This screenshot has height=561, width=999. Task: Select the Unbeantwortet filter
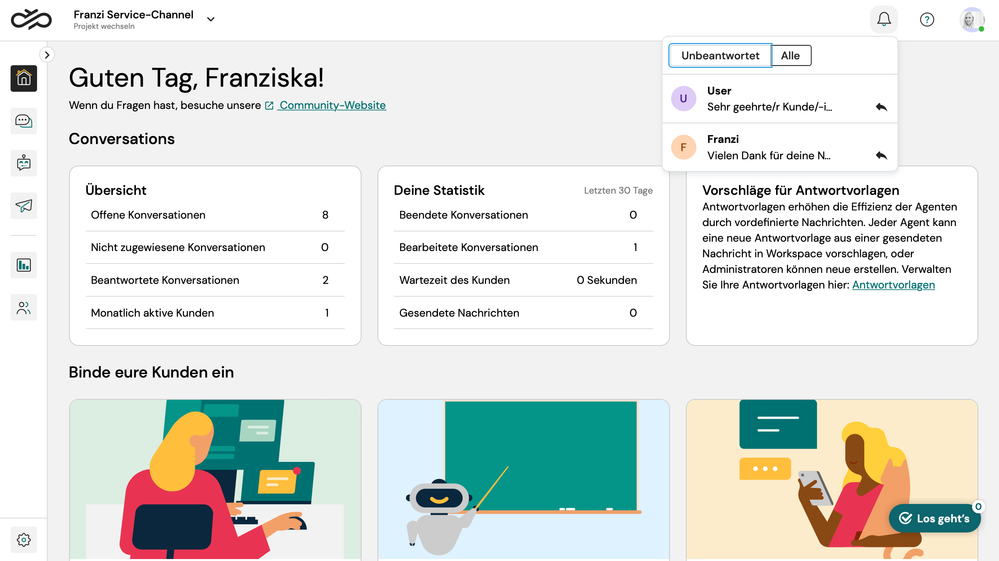(720, 56)
